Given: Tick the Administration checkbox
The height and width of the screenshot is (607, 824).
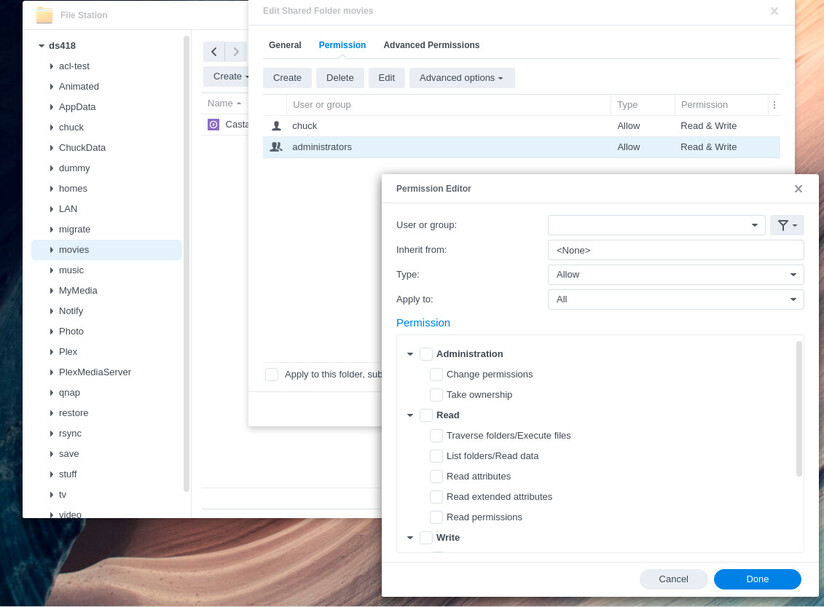Looking at the screenshot, I should click(x=426, y=354).
